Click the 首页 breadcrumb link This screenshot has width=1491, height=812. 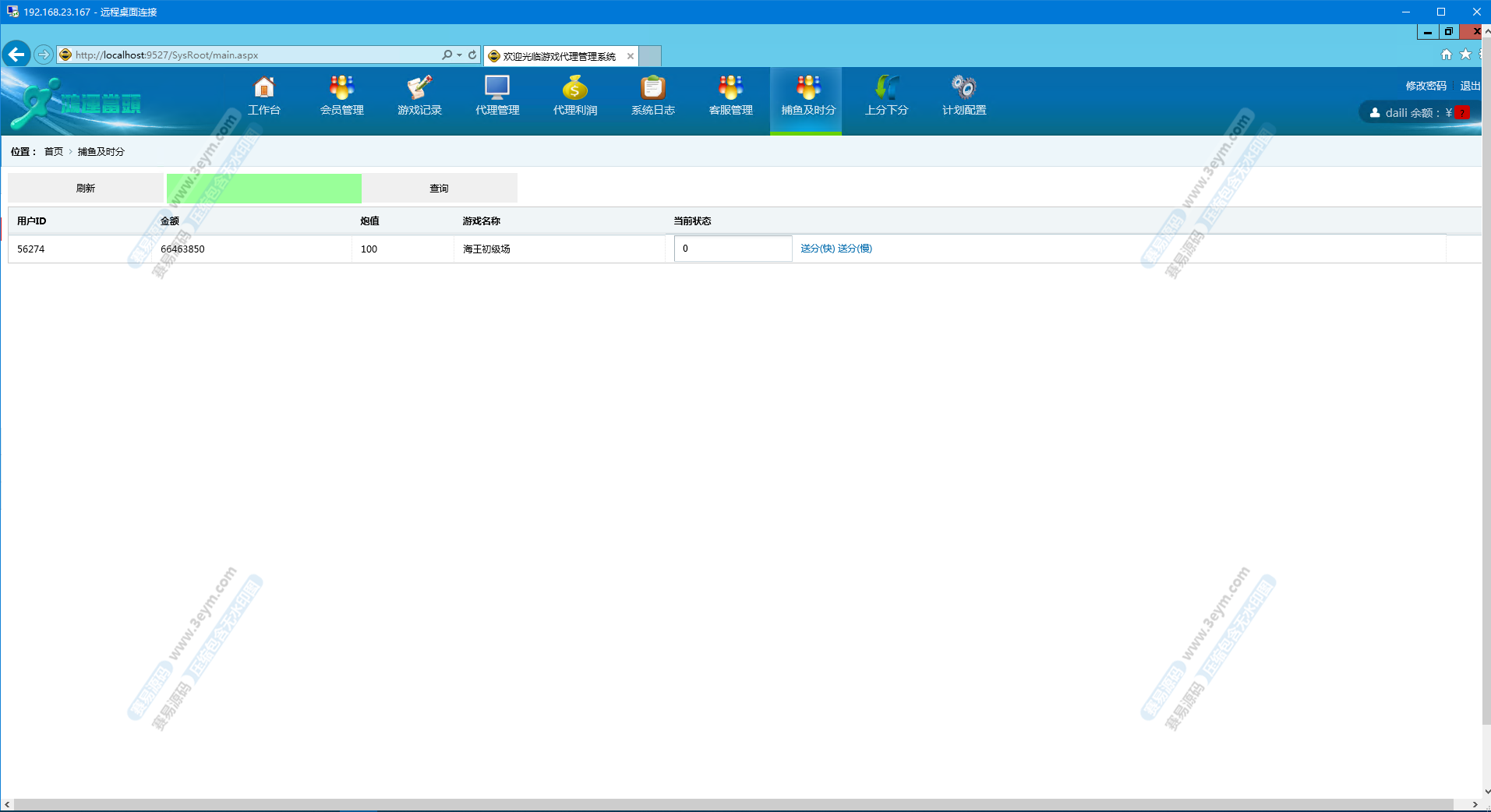point(54,152)
